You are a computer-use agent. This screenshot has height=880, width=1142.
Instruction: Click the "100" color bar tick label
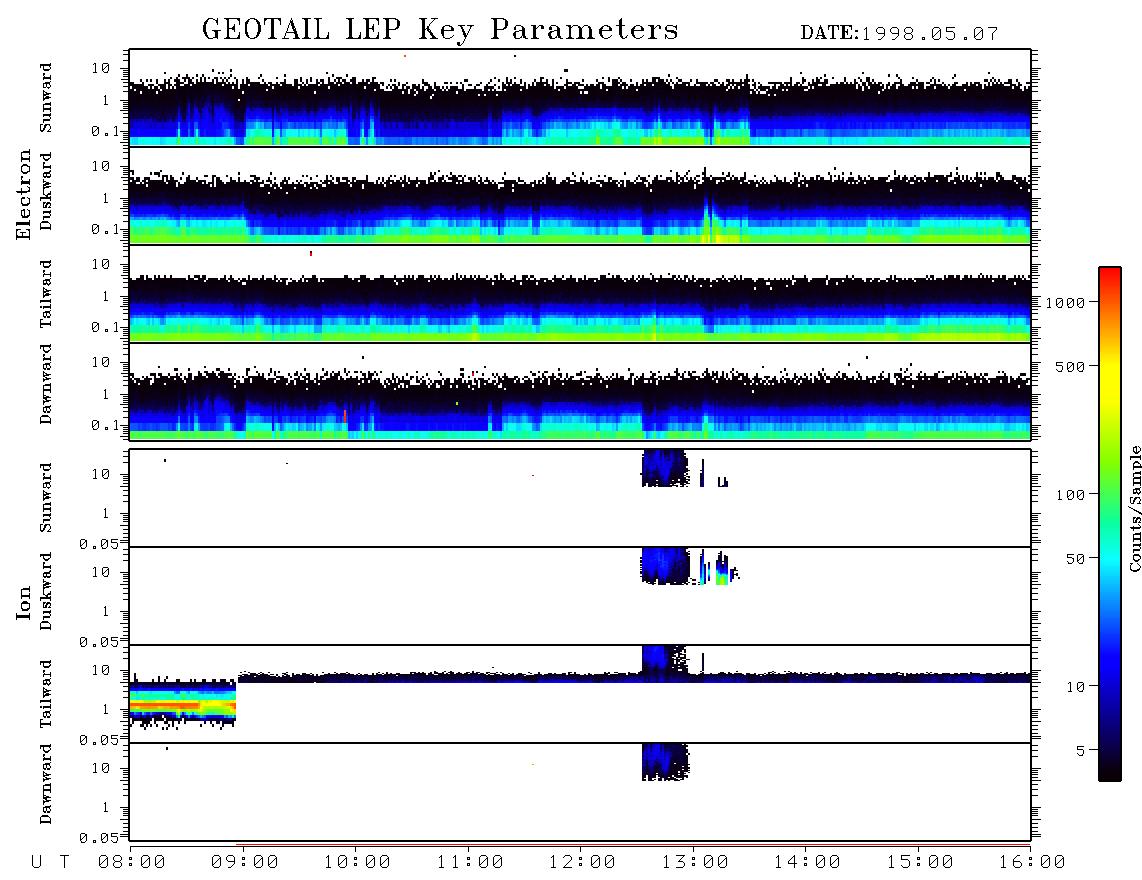pos(1070,495)
